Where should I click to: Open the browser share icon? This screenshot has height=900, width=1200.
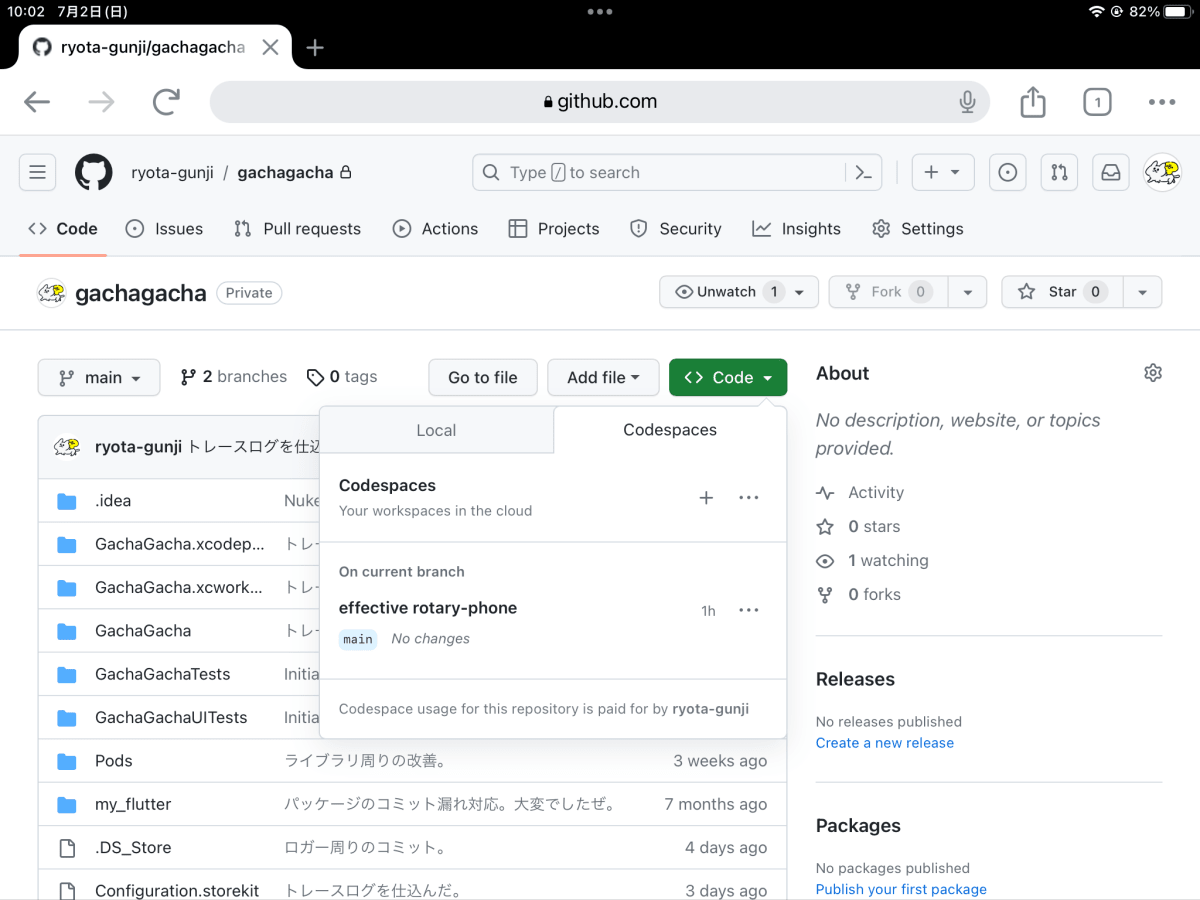coord(1033,101)
